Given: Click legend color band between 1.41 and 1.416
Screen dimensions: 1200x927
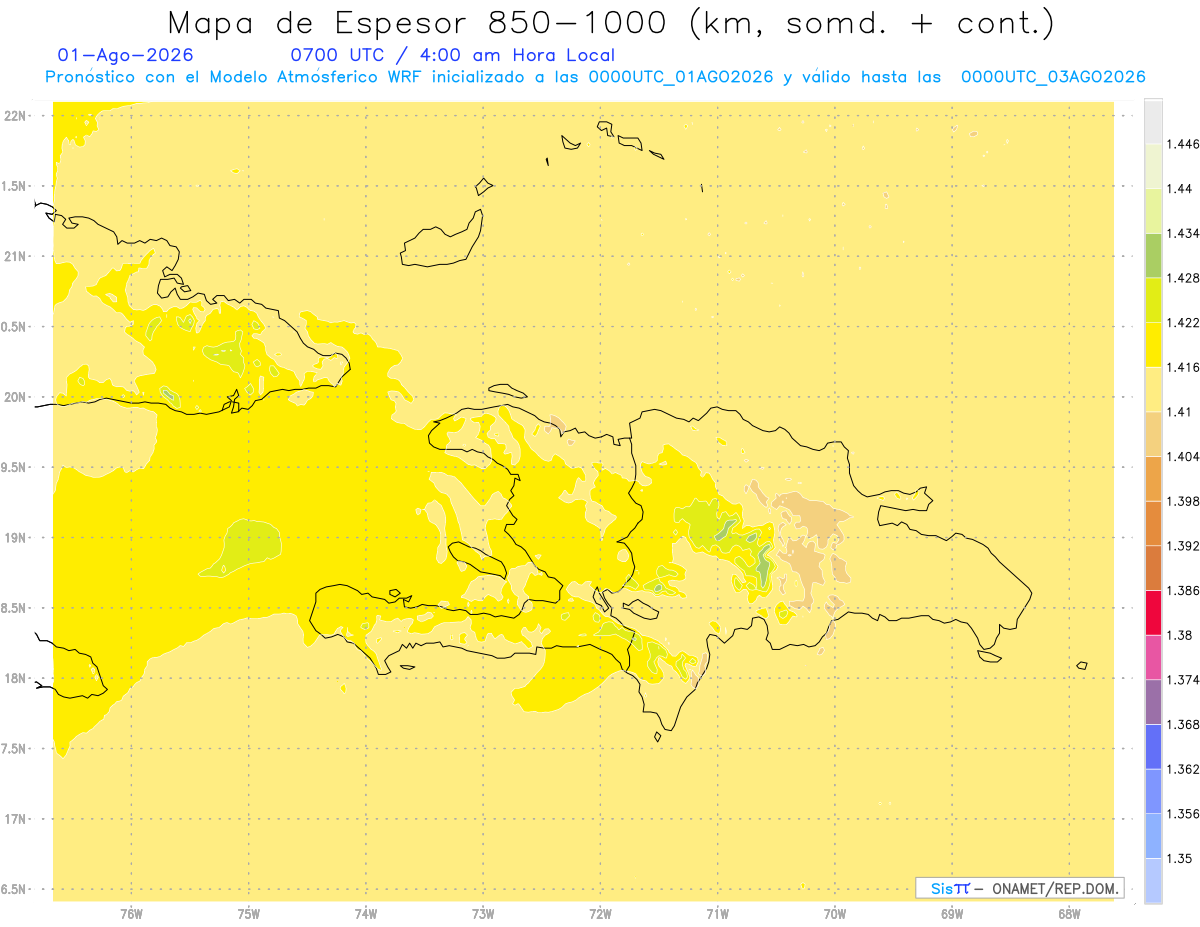Looking at the screenshot, I should click(x=1153, y=389).
